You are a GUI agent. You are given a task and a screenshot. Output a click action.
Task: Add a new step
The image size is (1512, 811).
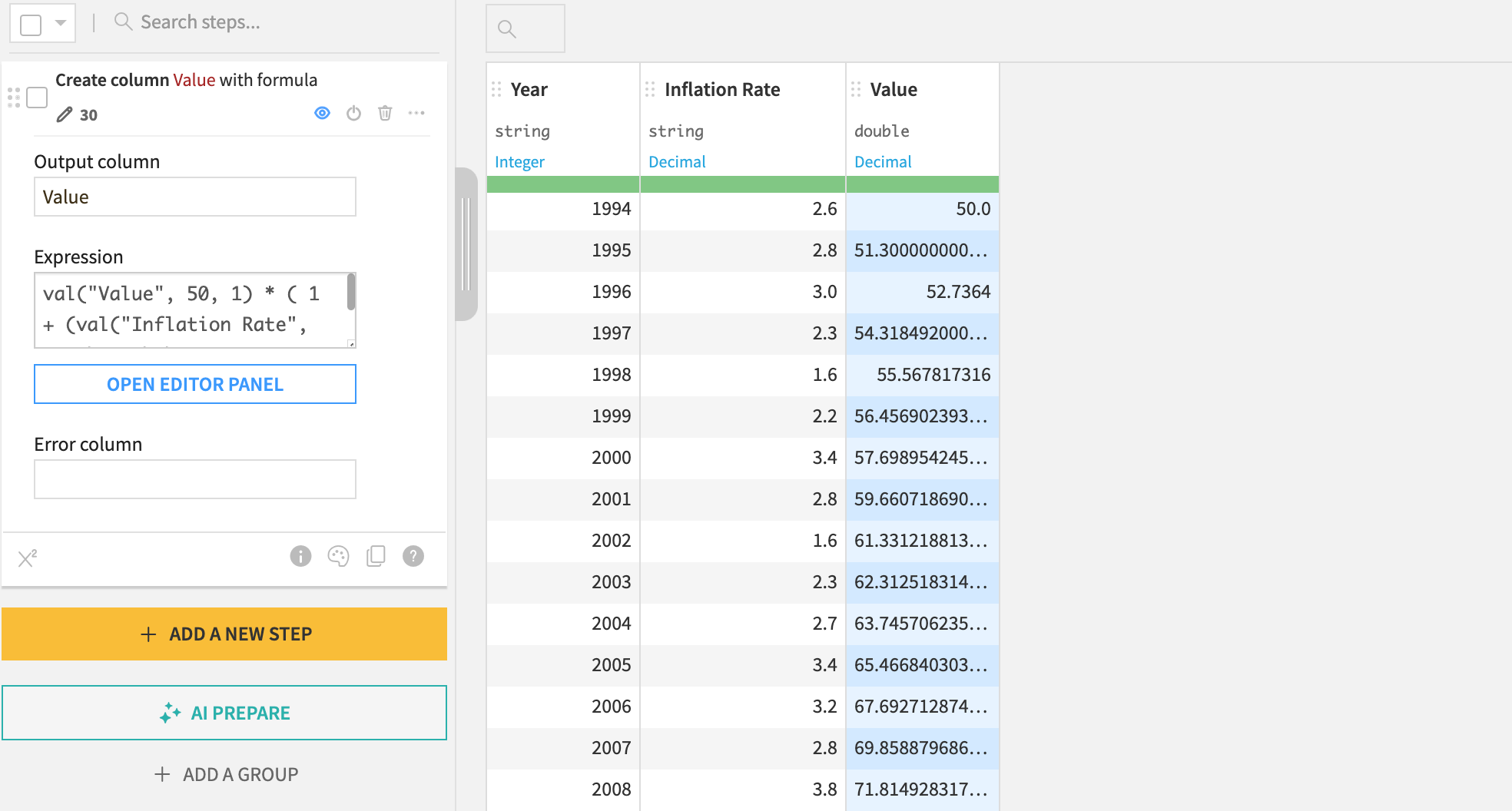[x=224, y=634]
